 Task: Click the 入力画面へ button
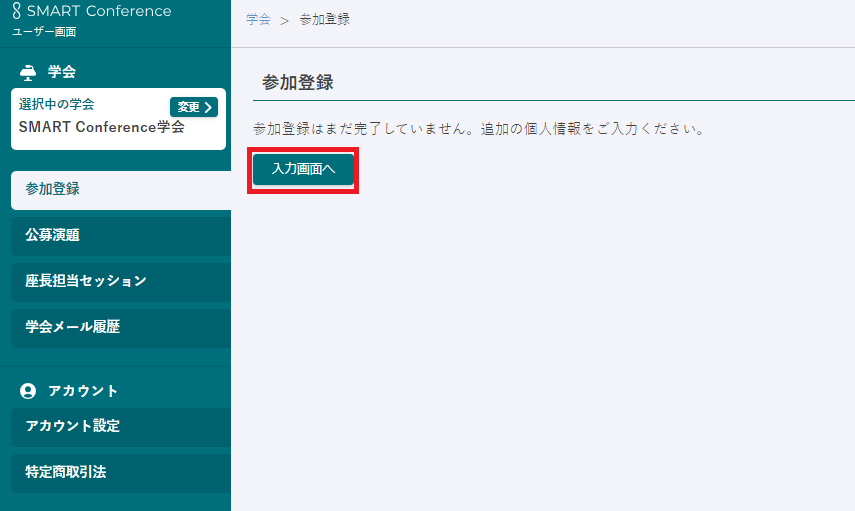pyautogui.click(x=302, y=170)
